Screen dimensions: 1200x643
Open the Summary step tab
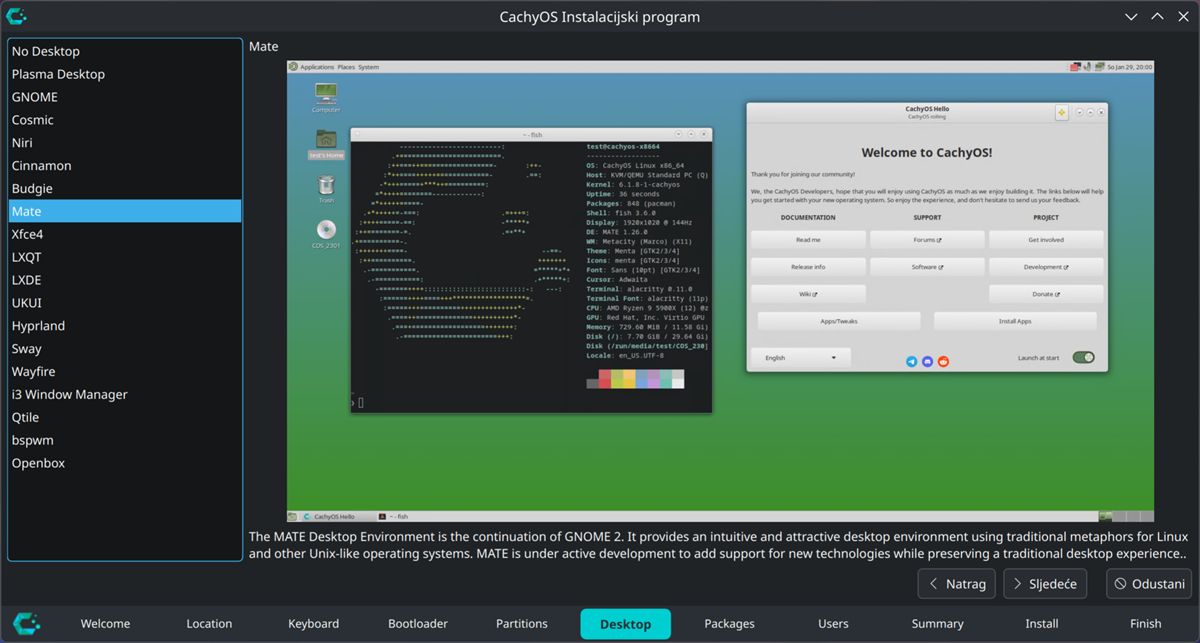point(937,623)
